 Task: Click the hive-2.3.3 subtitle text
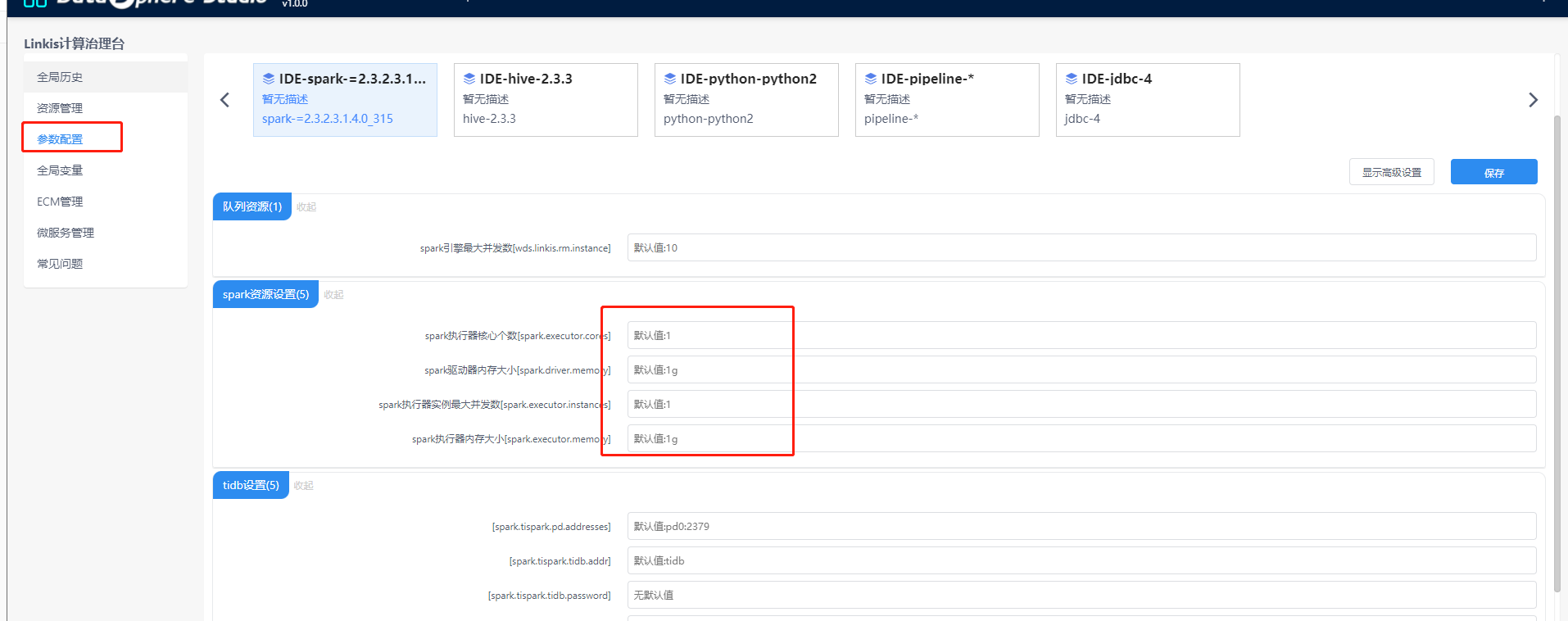click(489, 119)
